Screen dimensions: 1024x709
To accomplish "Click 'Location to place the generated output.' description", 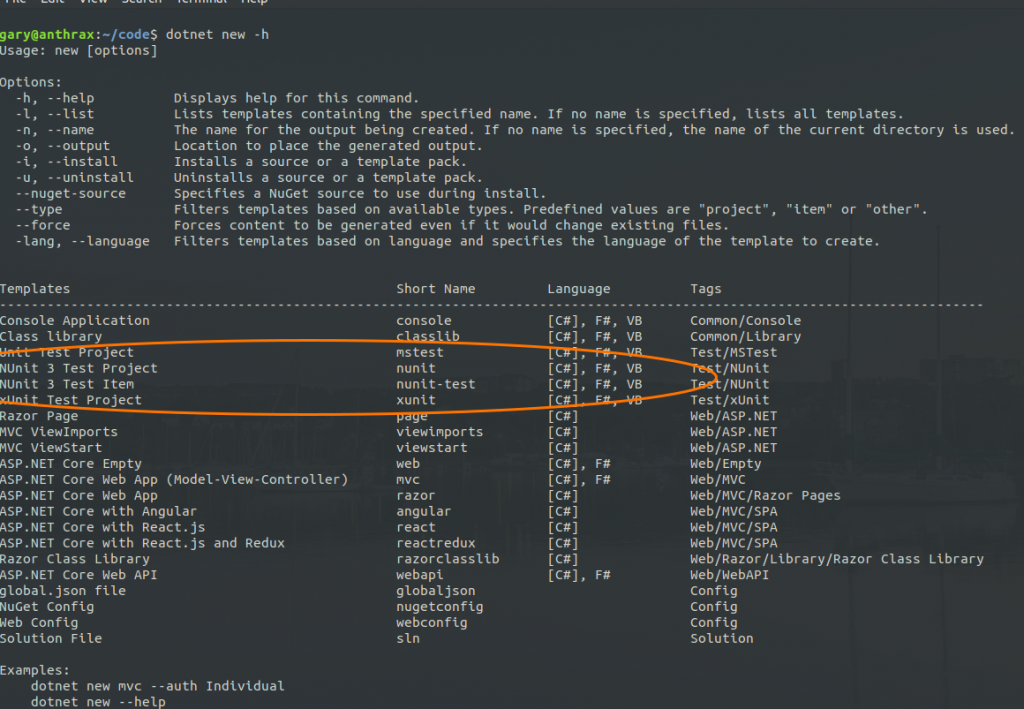I will [328, 146].
